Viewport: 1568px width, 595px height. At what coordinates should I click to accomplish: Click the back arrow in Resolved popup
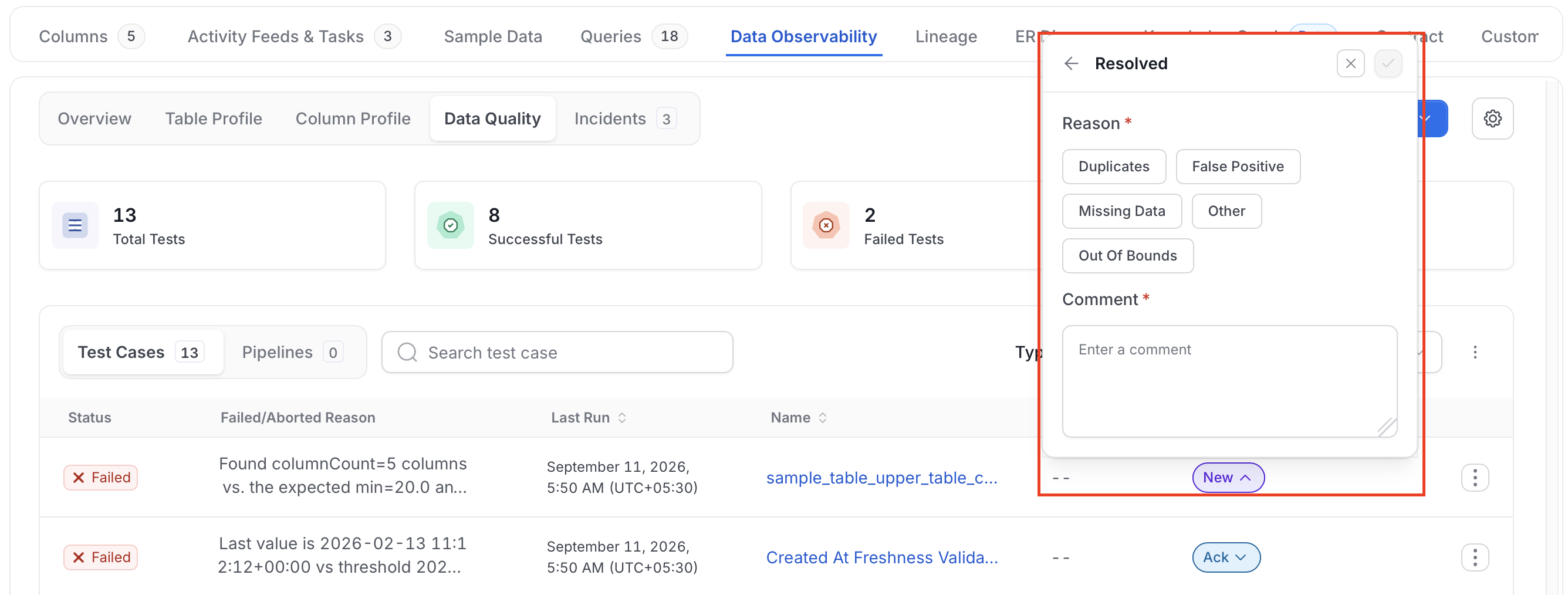tap(1071, 63)
